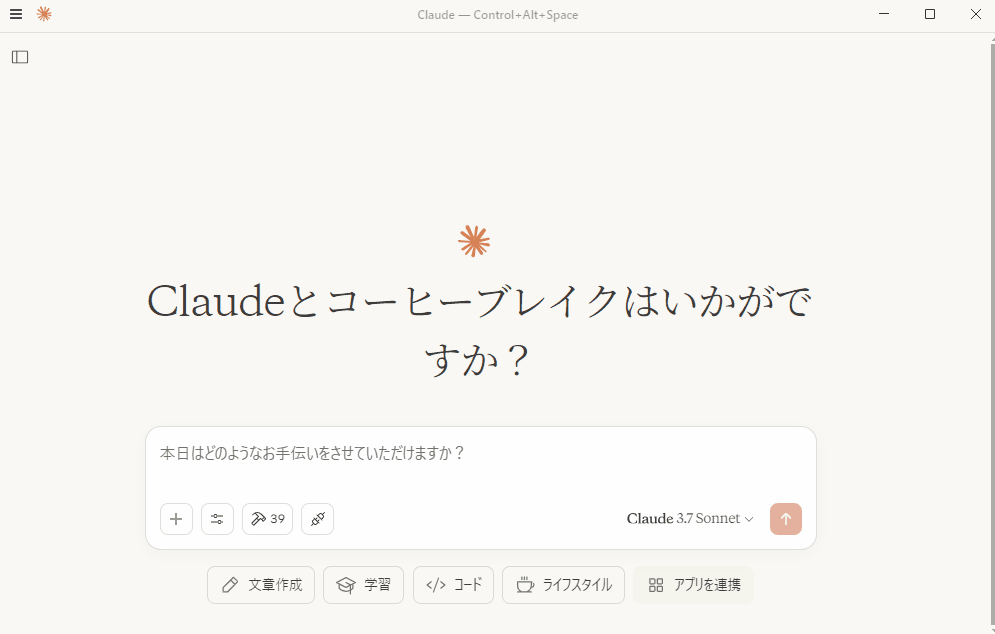The image size is (995, 634).
Task: Click the アプリを連携 button
Action: (x=693, y=584)
